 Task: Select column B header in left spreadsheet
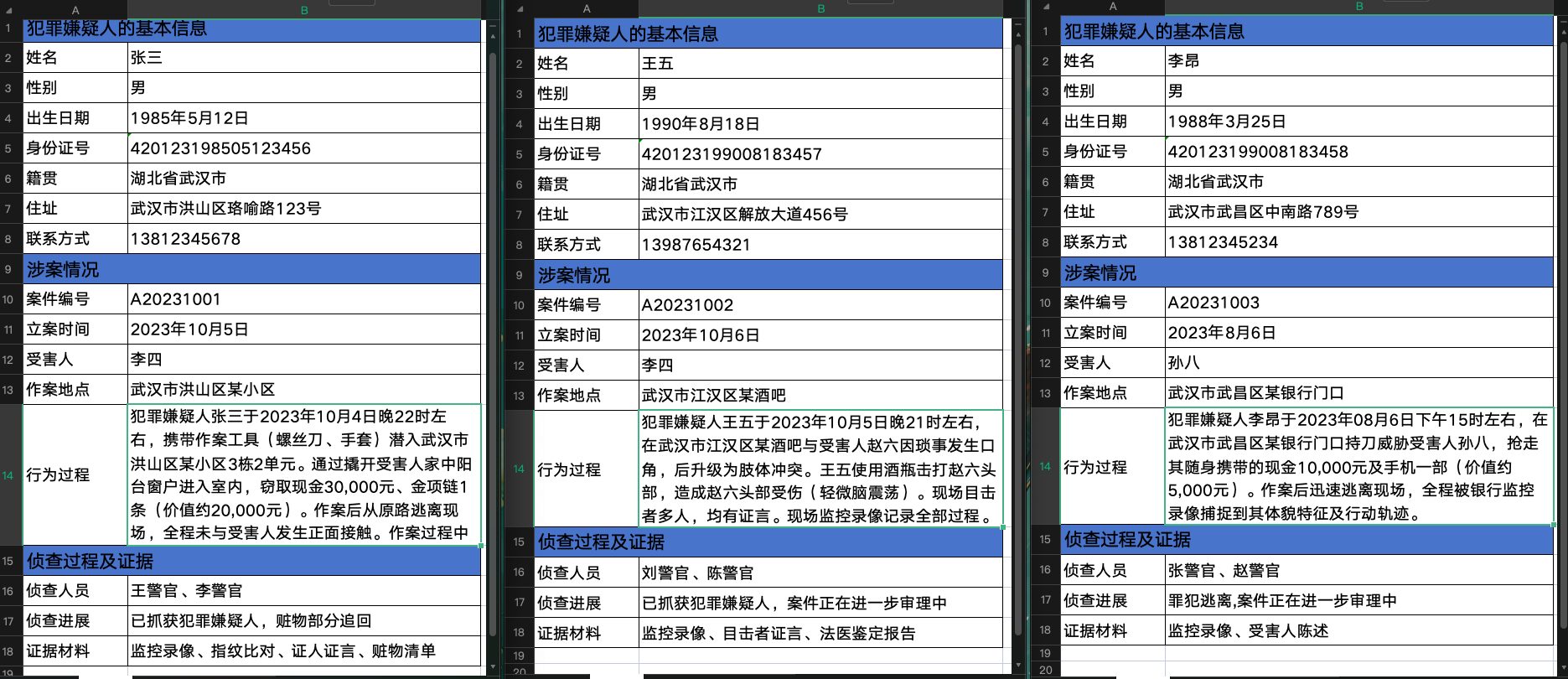pos(304,10)
